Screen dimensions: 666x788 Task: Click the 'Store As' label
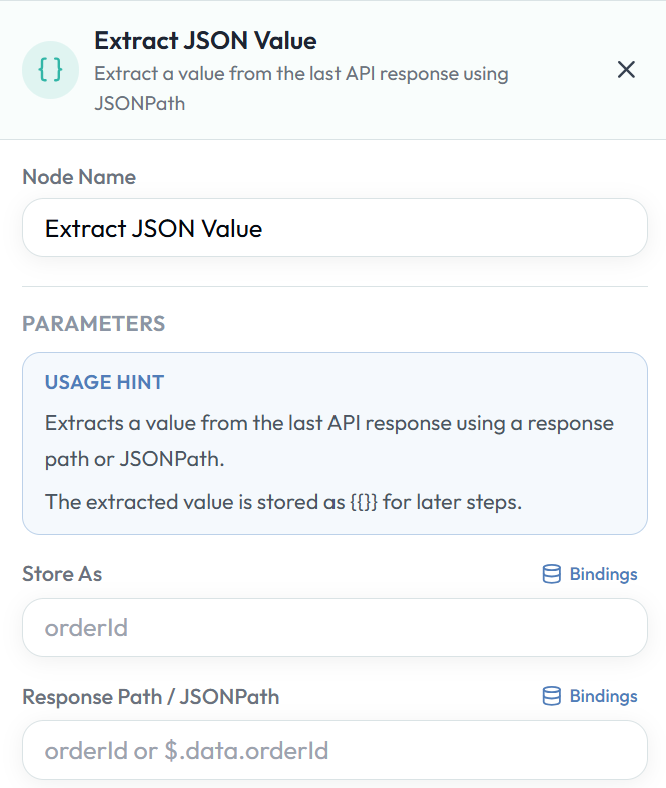(62, 574)
